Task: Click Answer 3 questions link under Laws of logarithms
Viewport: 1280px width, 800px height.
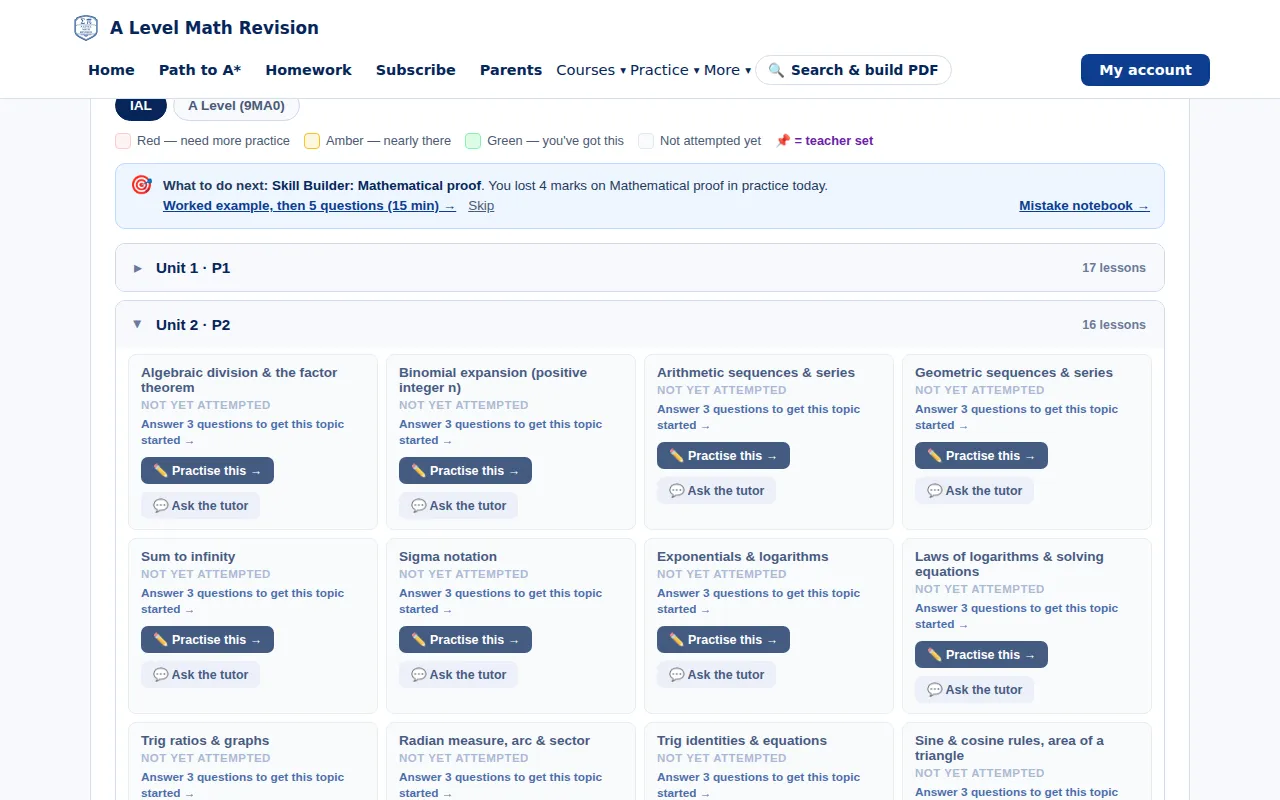Action: (x=1016, y=616)
